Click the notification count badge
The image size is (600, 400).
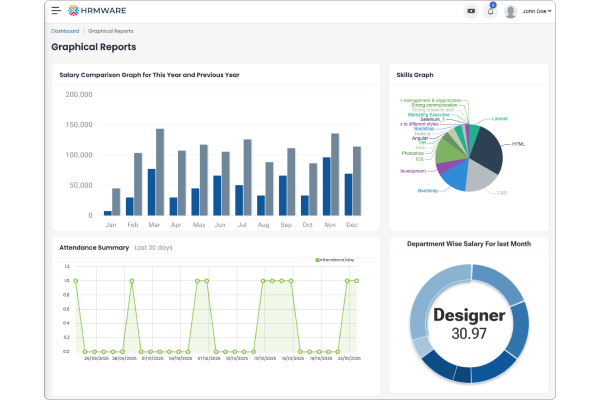[x=493, y=6]
